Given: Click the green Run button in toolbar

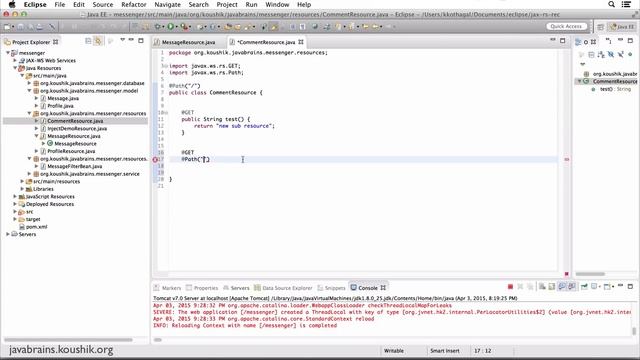Looking at the screenshot, I should (171, 27).
